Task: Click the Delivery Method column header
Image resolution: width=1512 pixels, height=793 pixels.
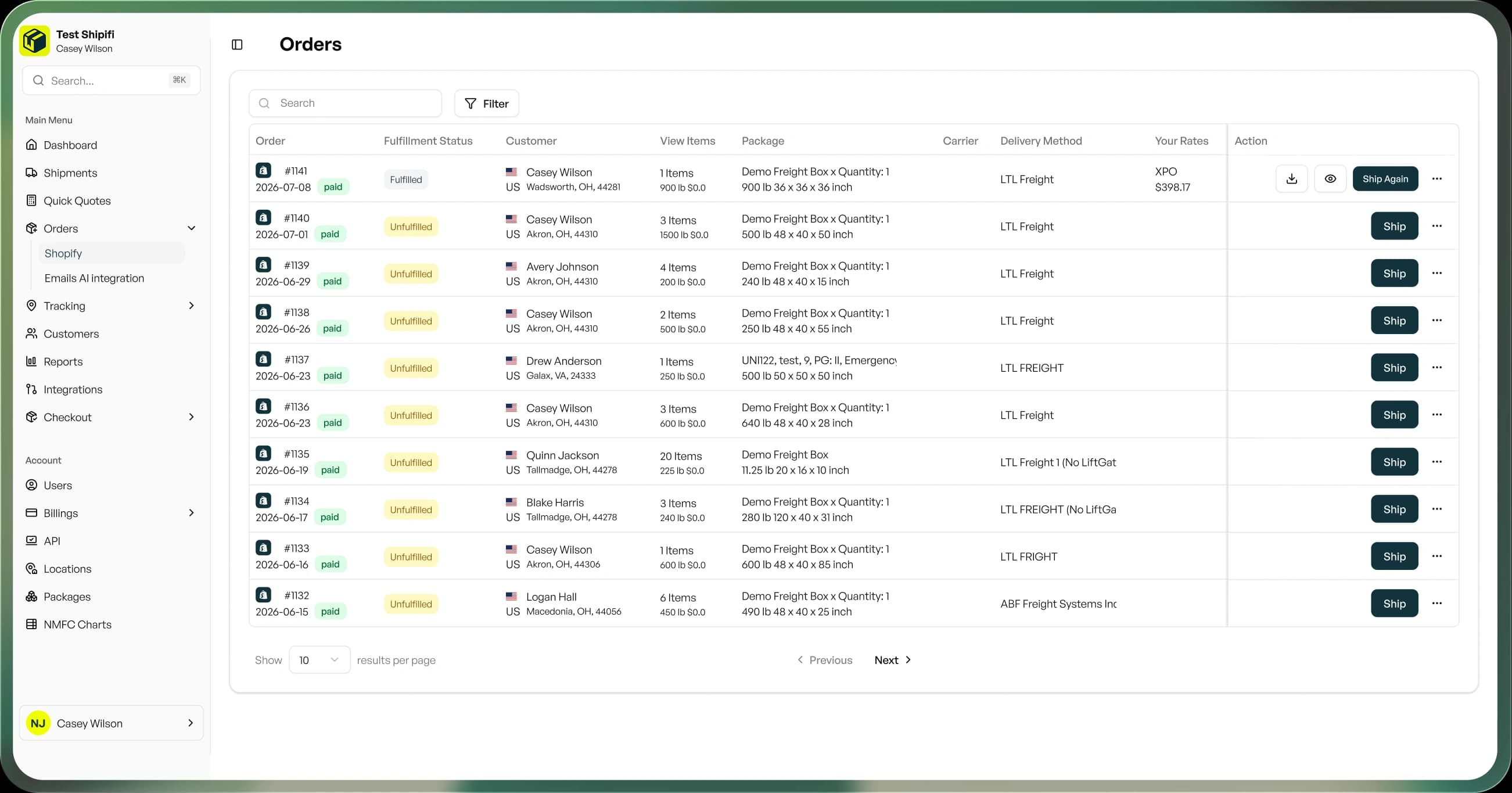Action: 1041,141
